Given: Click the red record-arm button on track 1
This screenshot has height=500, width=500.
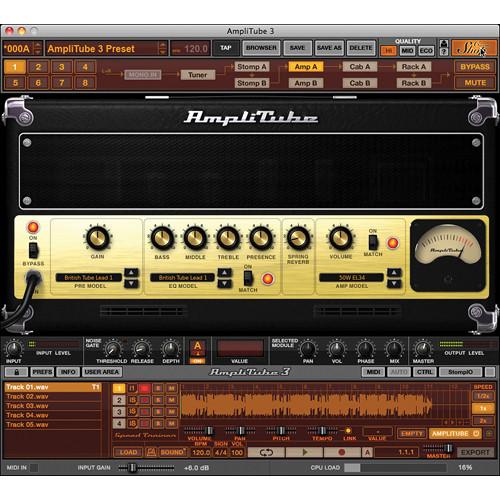Looking at the screenshot, I should click(x=145, y=388).
